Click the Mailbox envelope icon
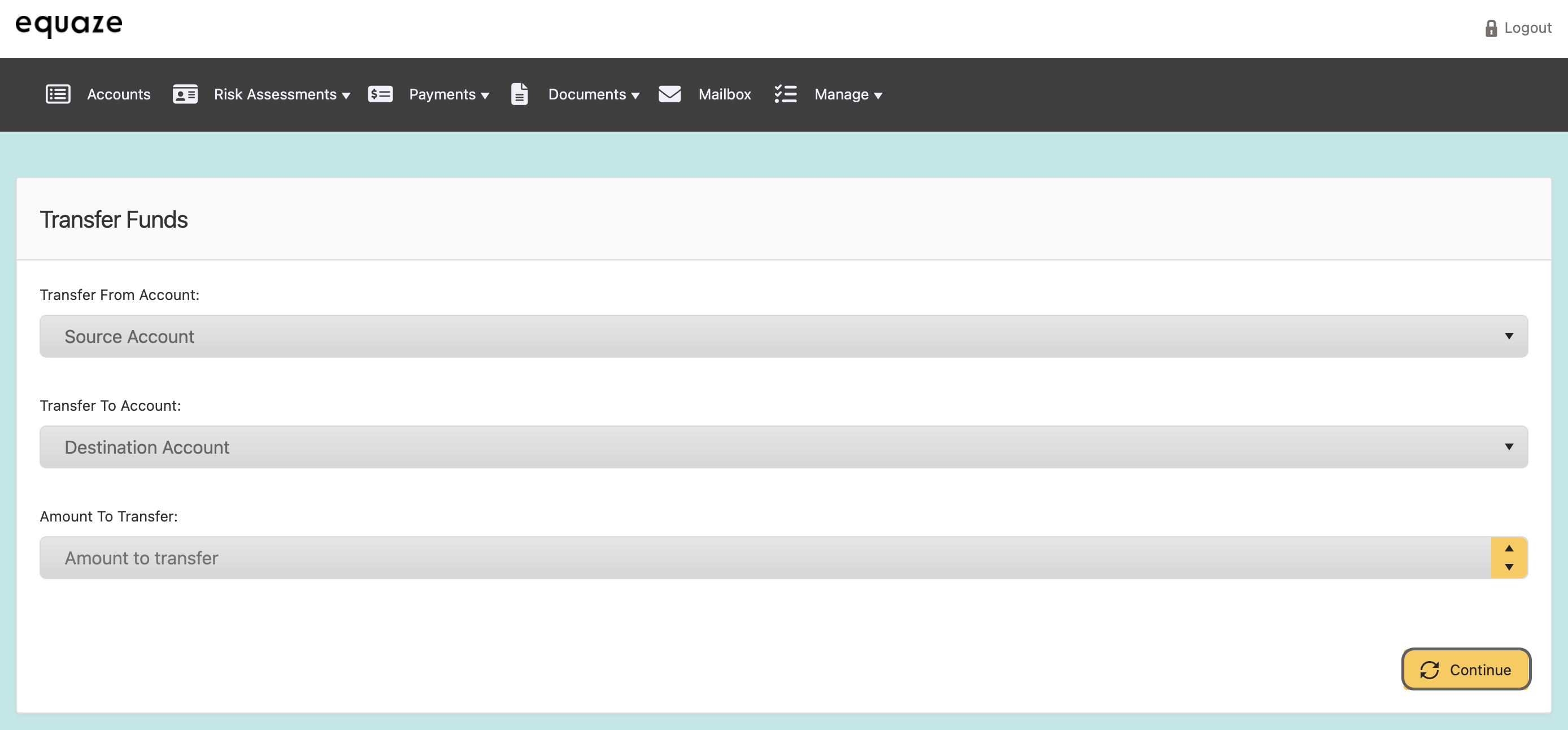 tap(669, 94)
